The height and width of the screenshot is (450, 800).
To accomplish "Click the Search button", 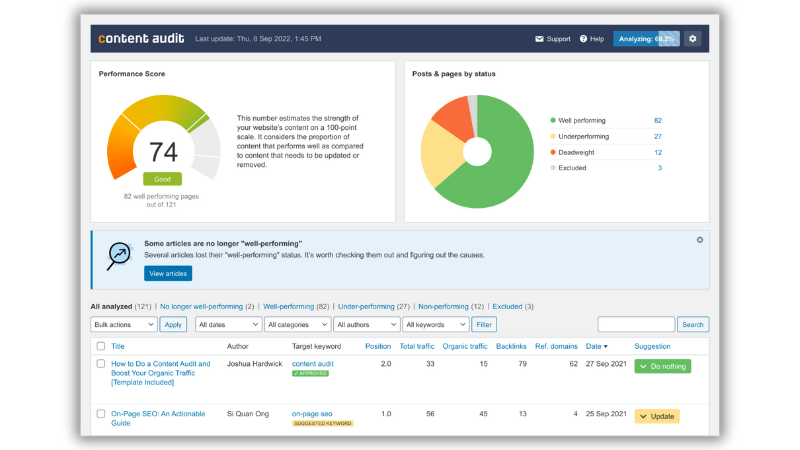I will [x=693, y=324].
